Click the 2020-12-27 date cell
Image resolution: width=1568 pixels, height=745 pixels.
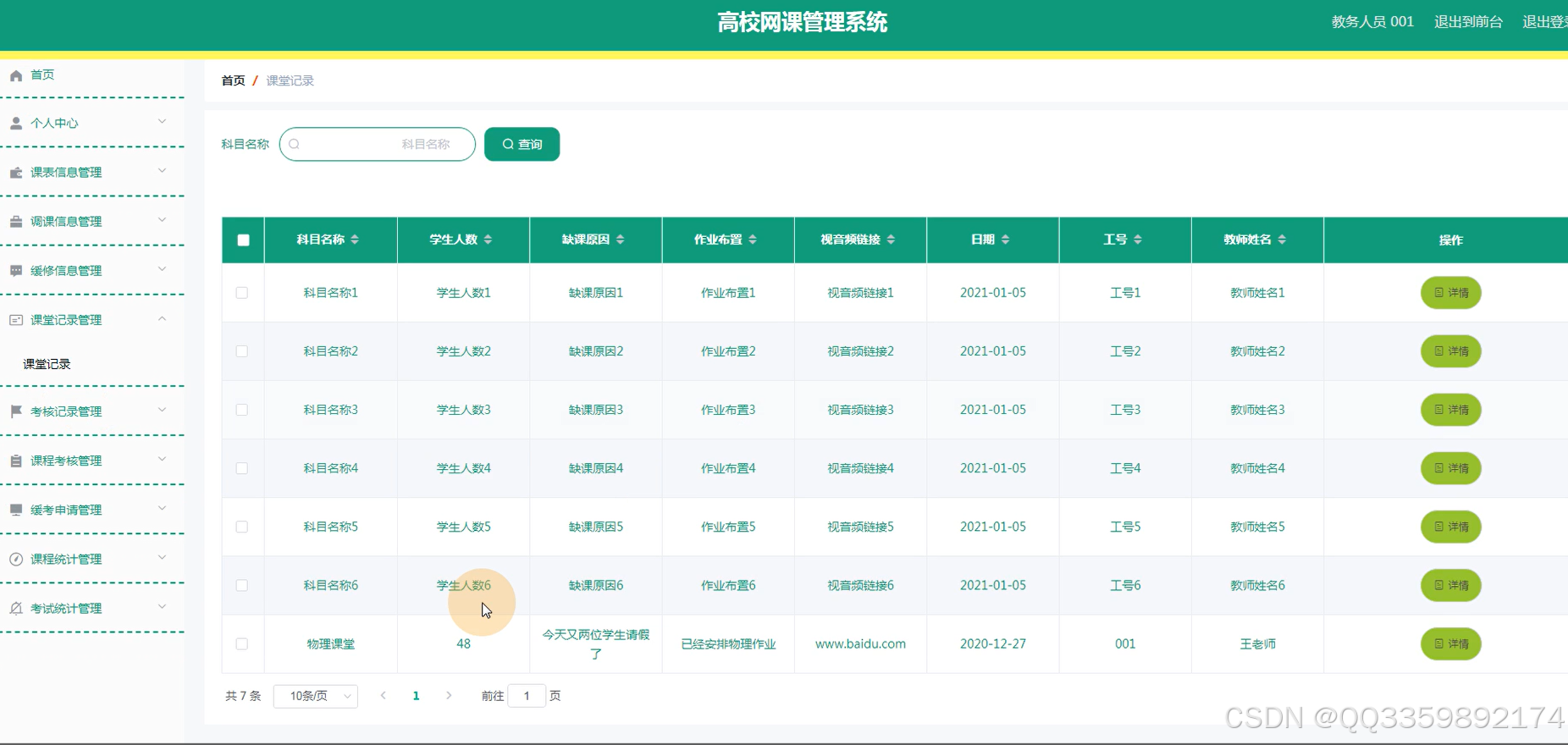pos(993,644)
